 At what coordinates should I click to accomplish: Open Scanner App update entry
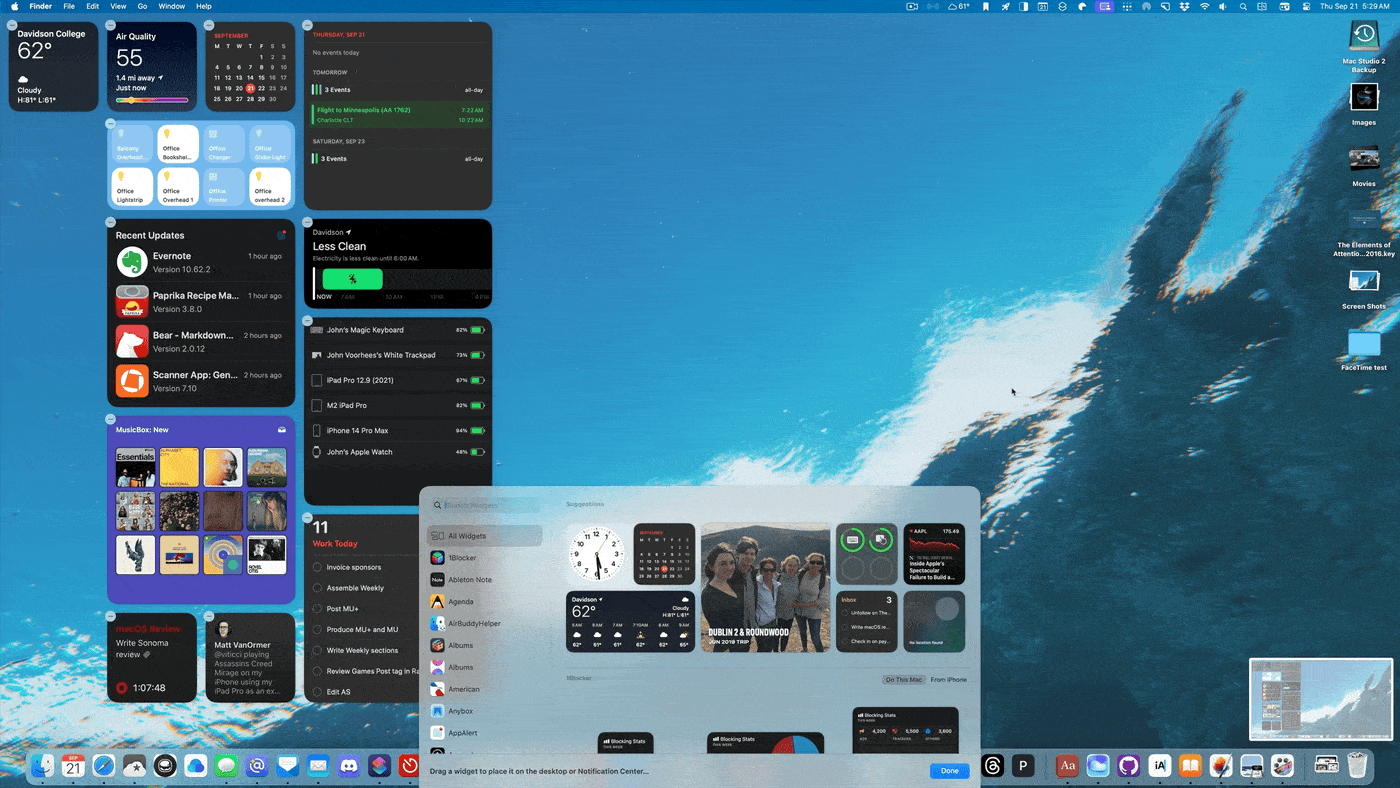[200, 381]
